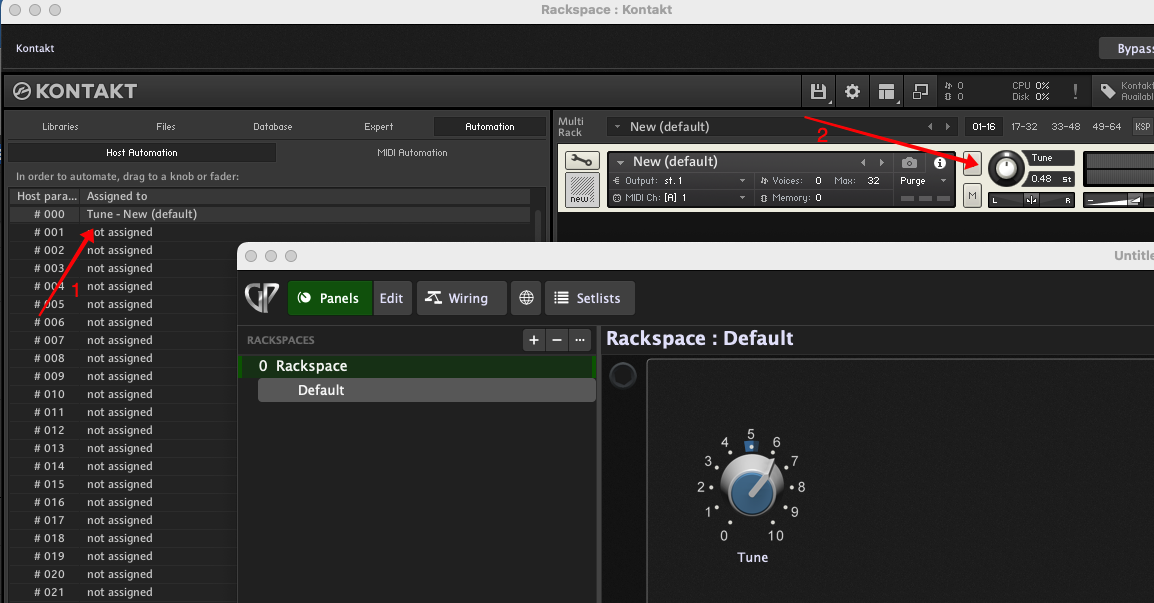Select the MIDI Automation subtab
Screen dimensions: 1154x603
(412, 152)
